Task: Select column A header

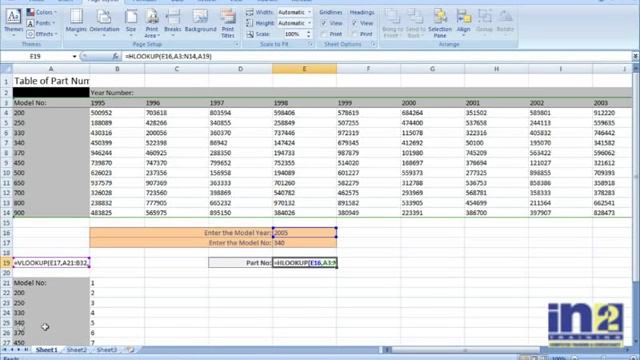Action: pyautogui.click(x=51, y=69)
